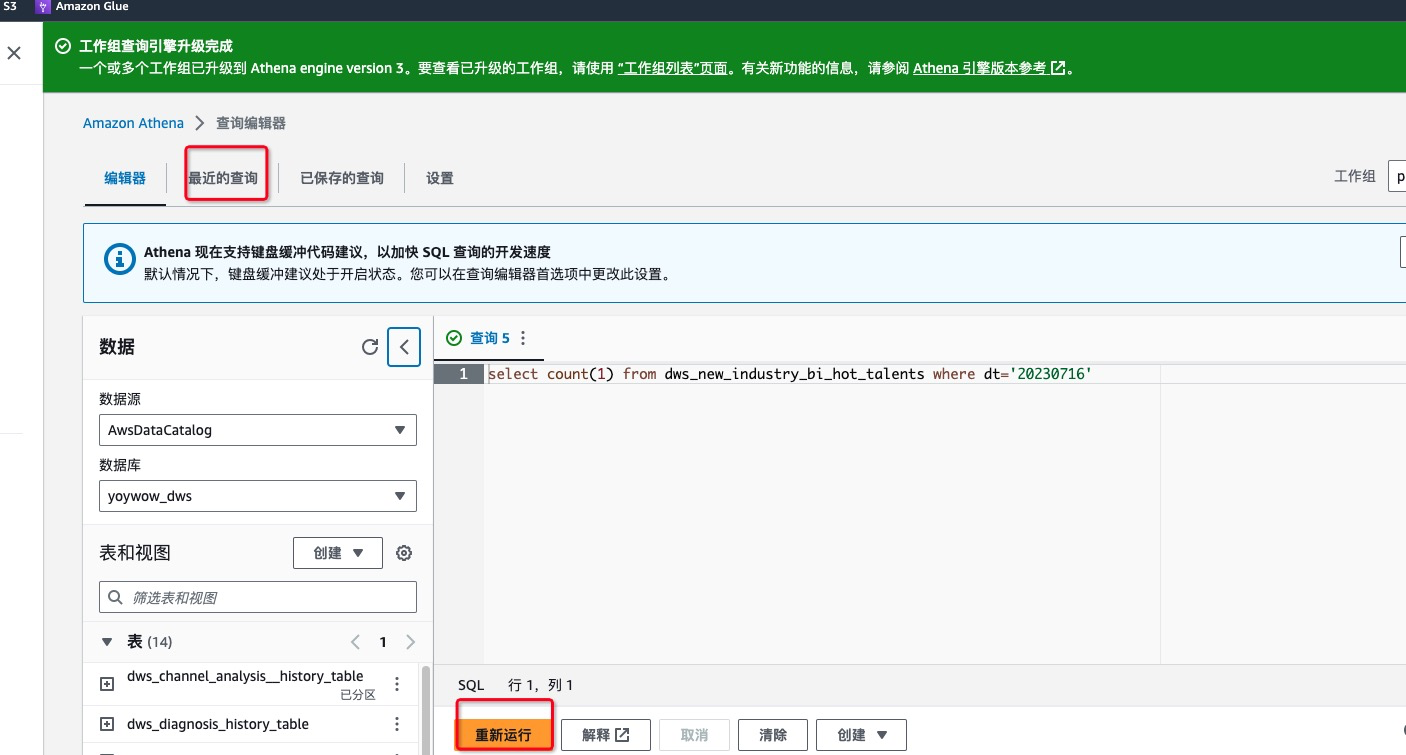Go to Amazon Athena breadcrumb

point(133,123)
